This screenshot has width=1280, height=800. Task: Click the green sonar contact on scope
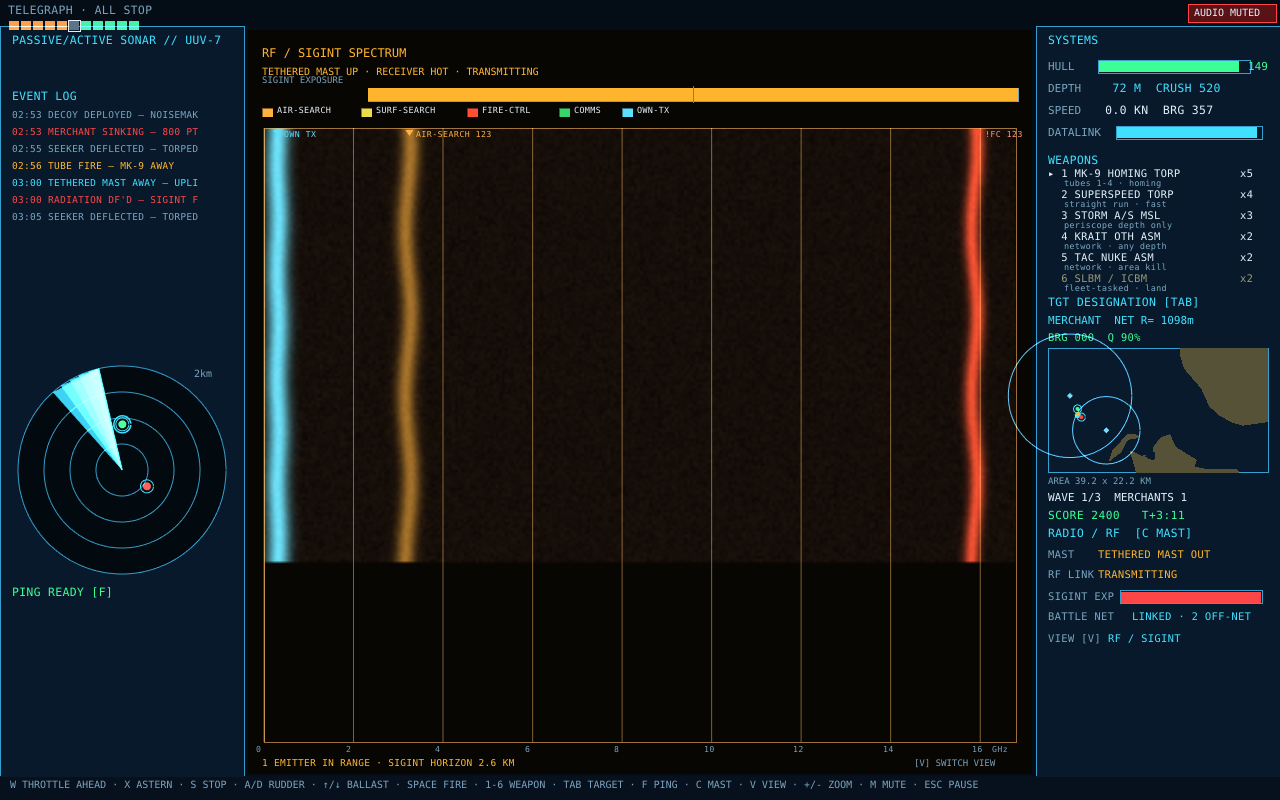point(122,424)
